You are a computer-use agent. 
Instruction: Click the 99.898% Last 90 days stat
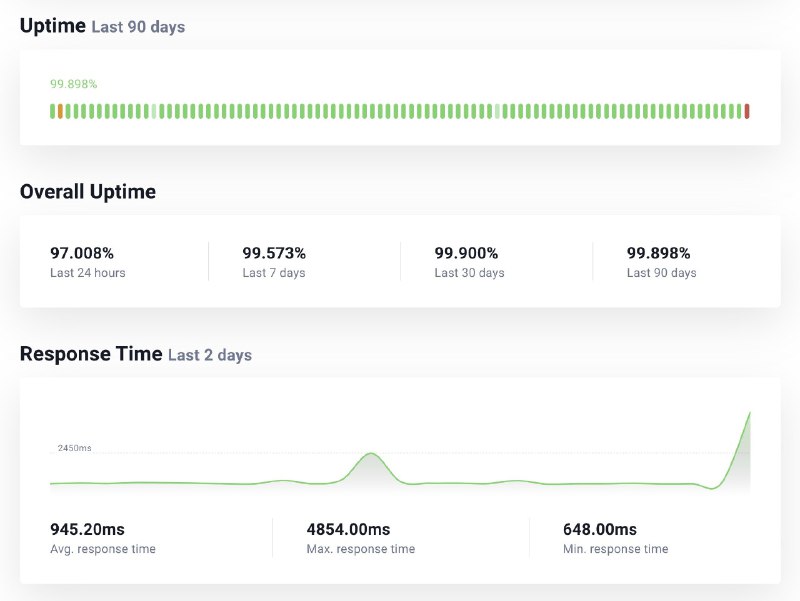pyautogui.click(x=658, y=254)
